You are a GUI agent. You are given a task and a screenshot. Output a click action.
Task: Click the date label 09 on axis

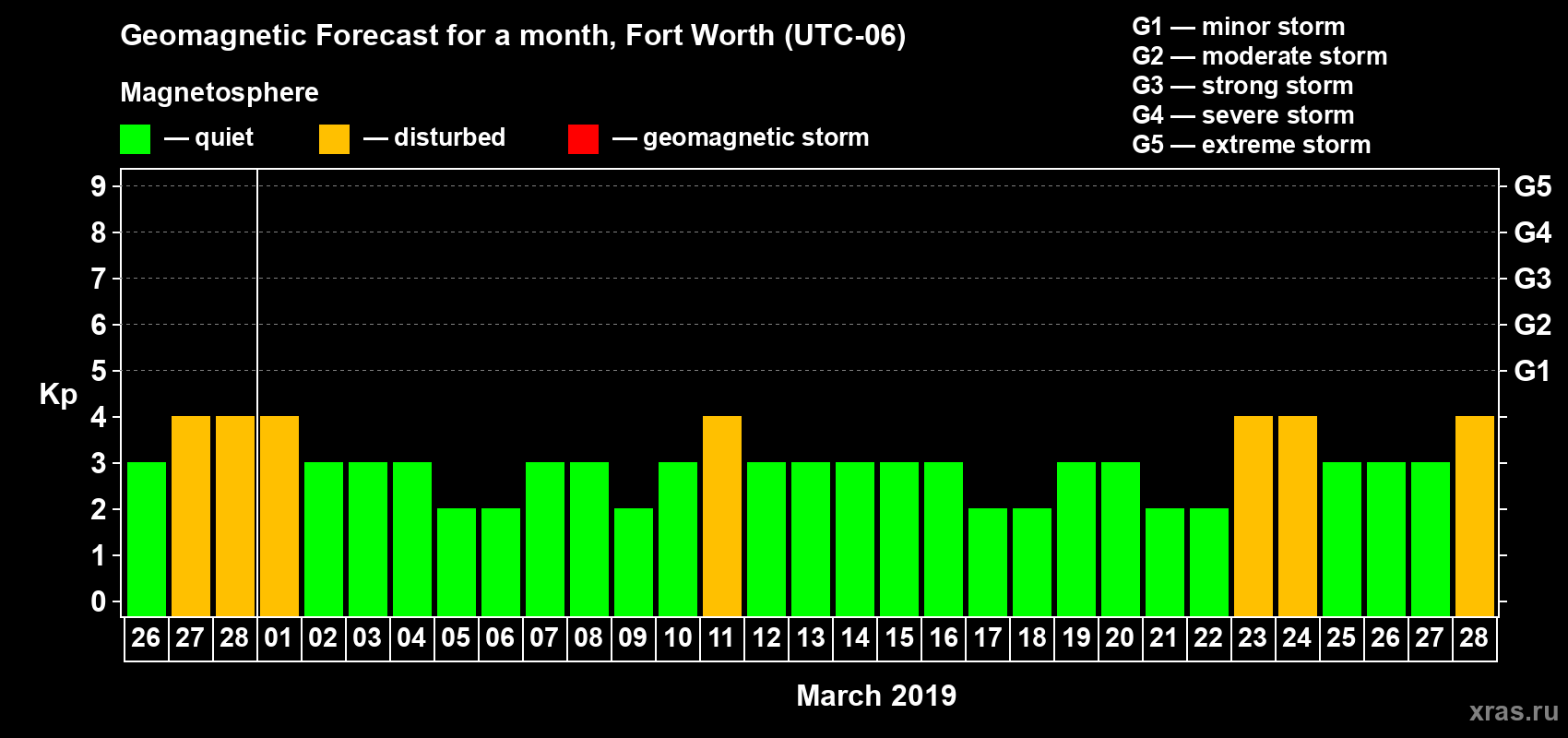point(633,638)
